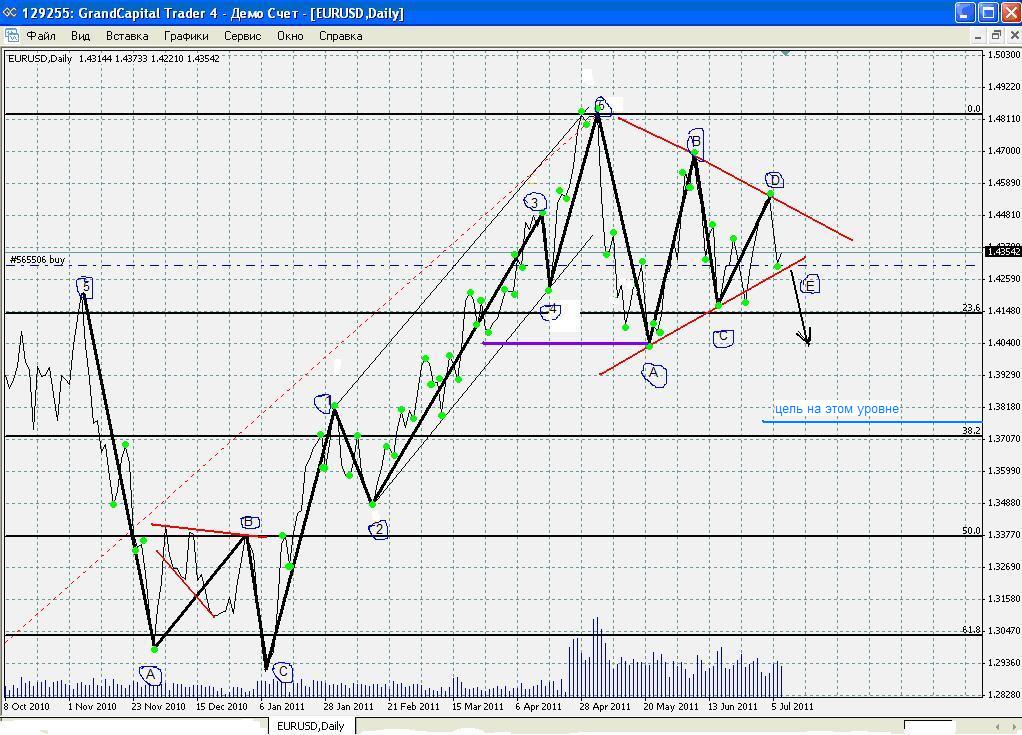Click the 1.31580 price scale label
Image resolution: width=1022 pixels, height=735 pixels.
[x=1004, y=599]
